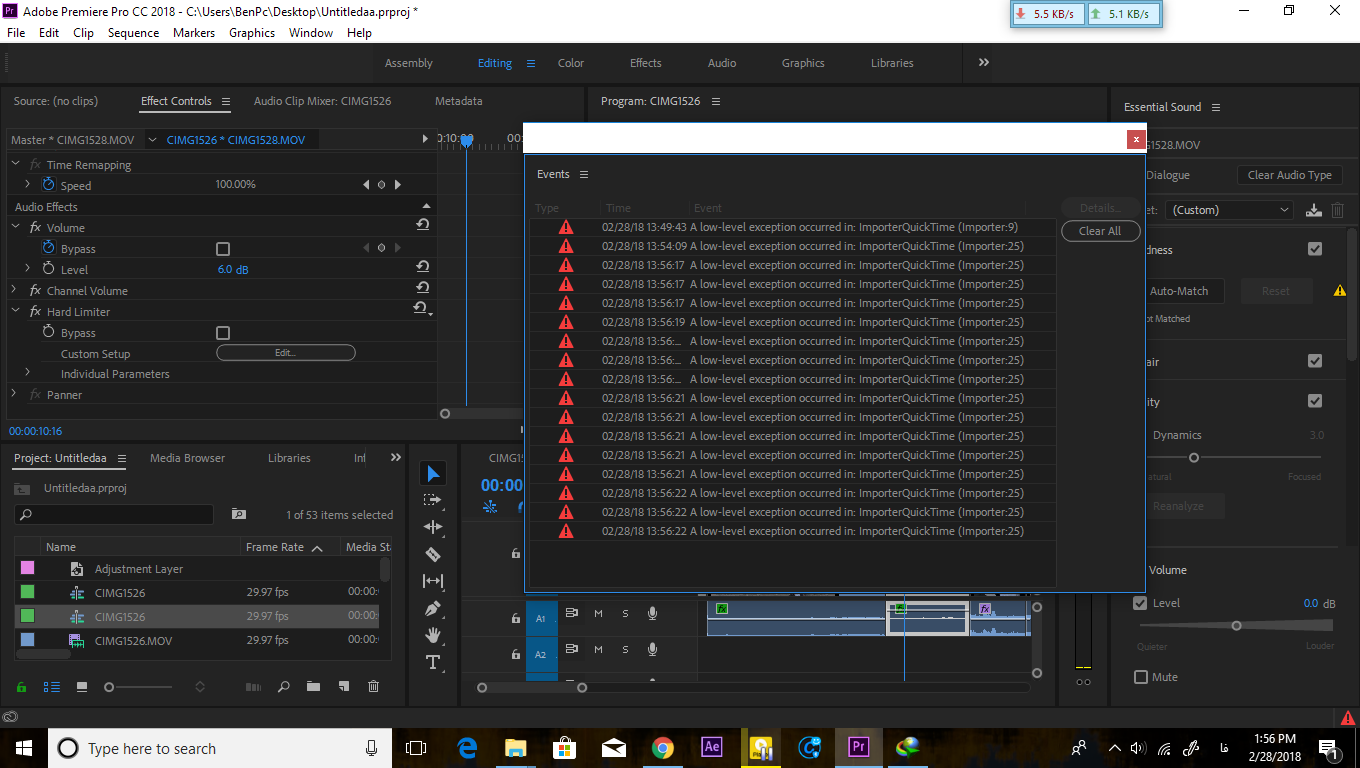Click the New Bin folder icon
This screenshot has height=768, width=1360.
(313, 687)
